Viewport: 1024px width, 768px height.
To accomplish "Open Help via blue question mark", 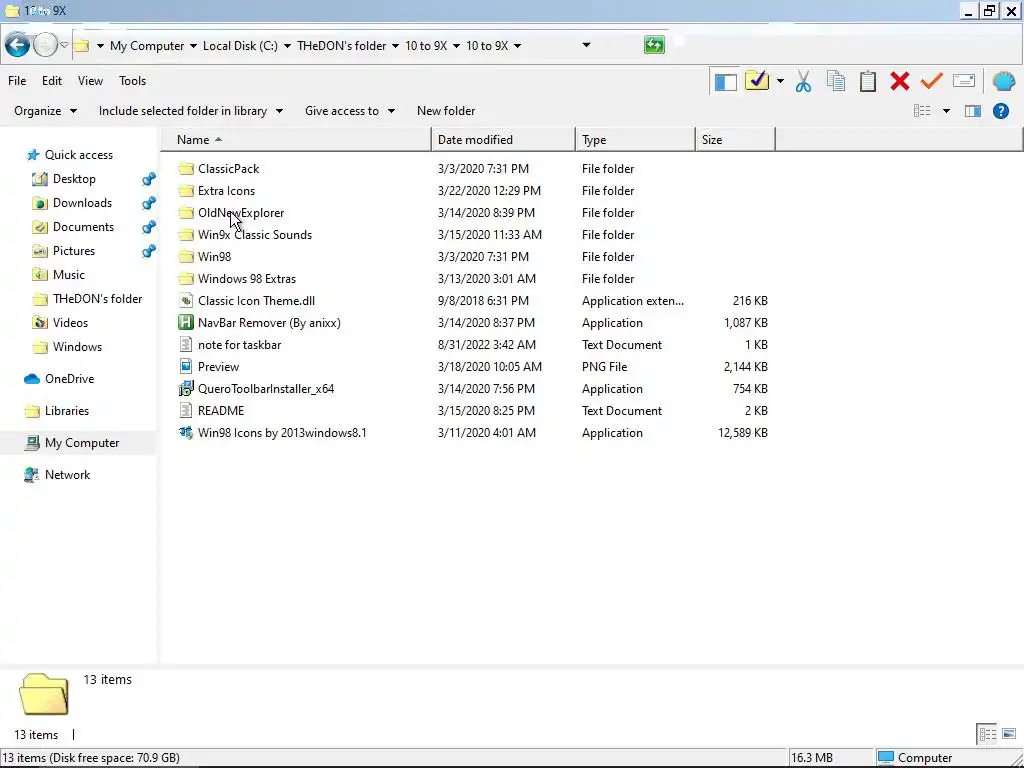I will (x=1000, y=111).
